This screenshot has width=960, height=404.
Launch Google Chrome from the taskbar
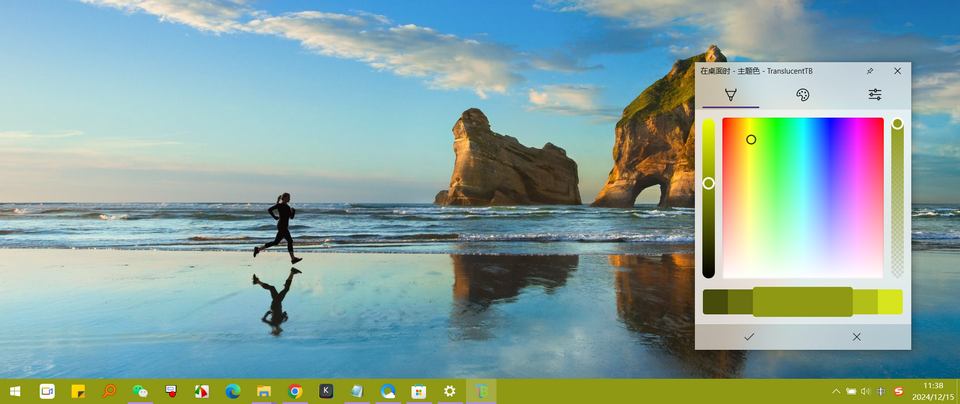[295, 391]
